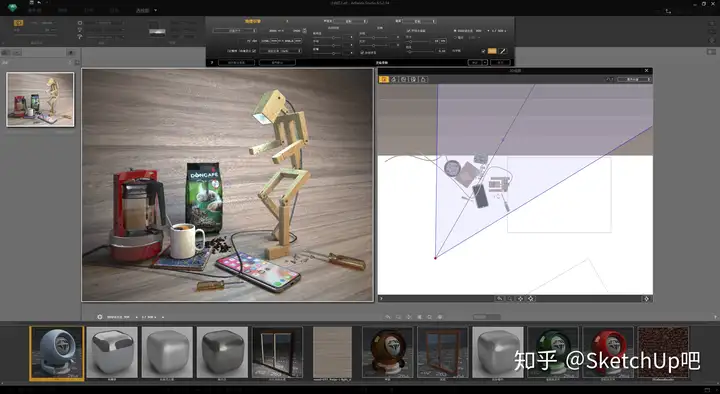Open the first top dropdown in render panel
Screen dimensions: 720x394
click(350, 21)
